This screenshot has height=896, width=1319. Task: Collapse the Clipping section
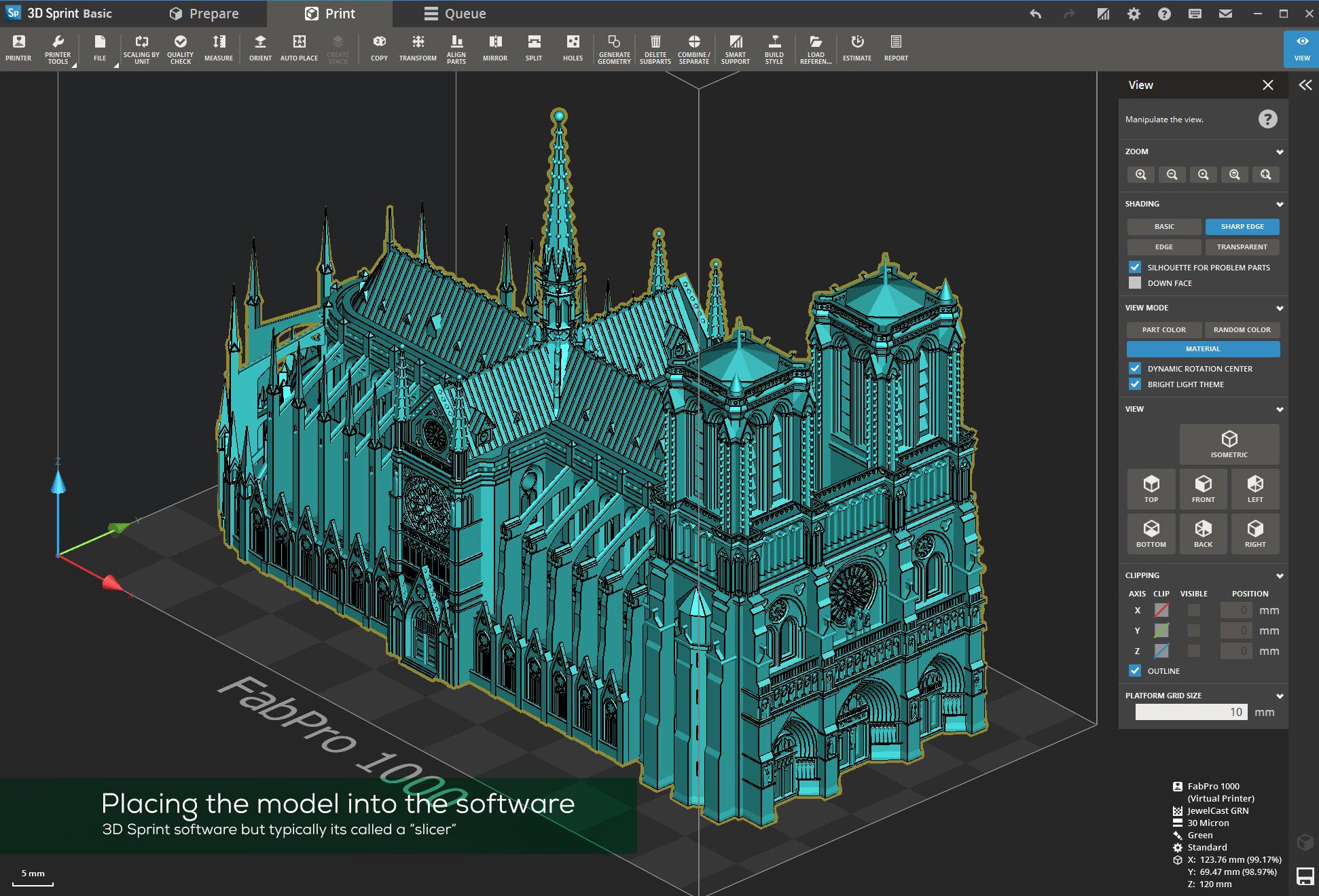coord(1280,575)
